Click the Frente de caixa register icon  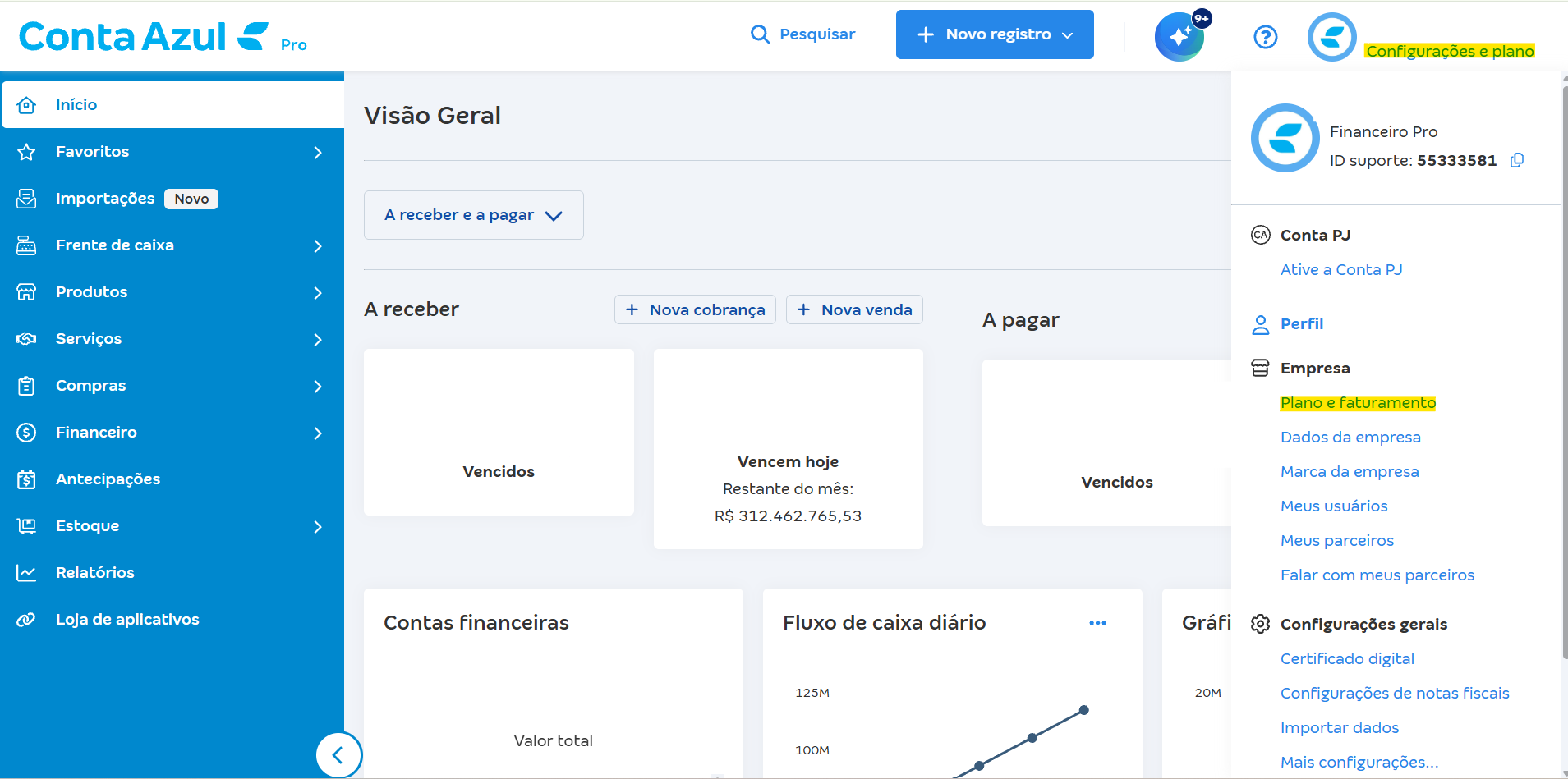point(26,245)
